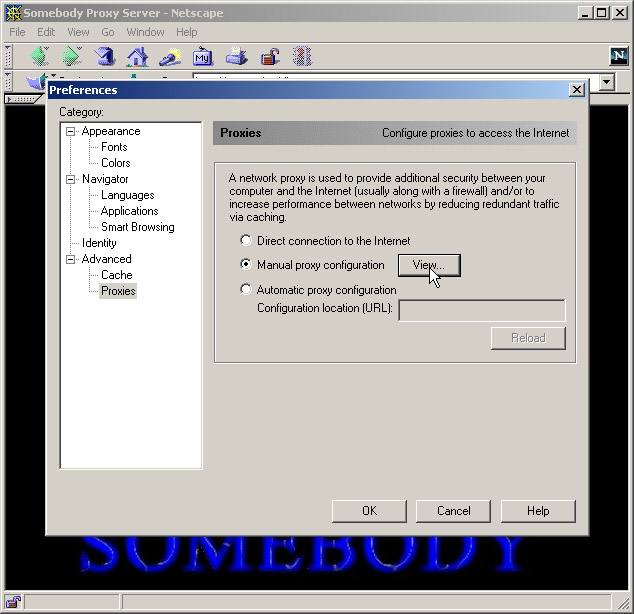Collapse the Navigator category tree node

71,179
